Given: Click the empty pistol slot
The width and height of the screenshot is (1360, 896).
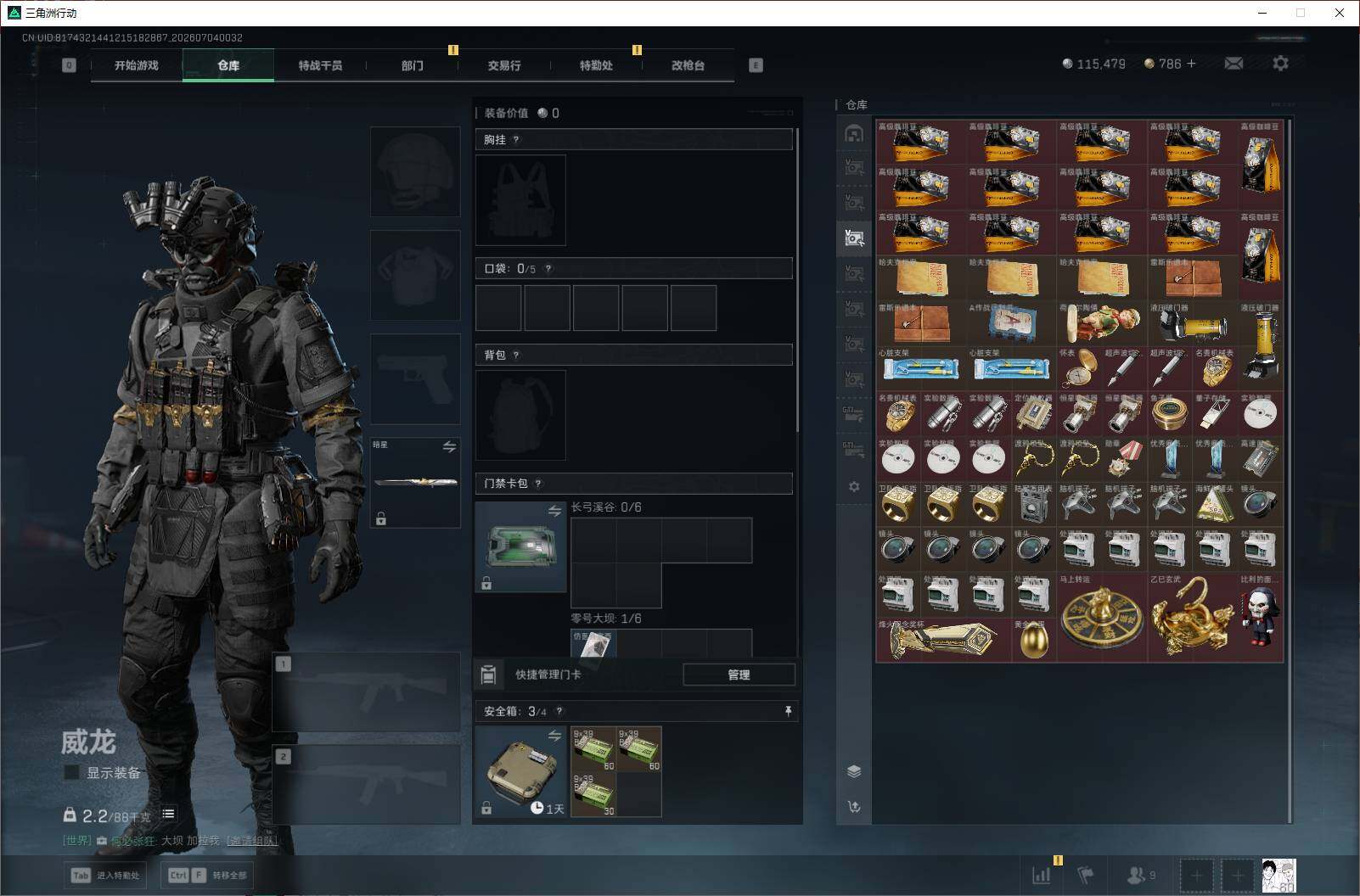Looking at the screenshot, I should (415, 378).
